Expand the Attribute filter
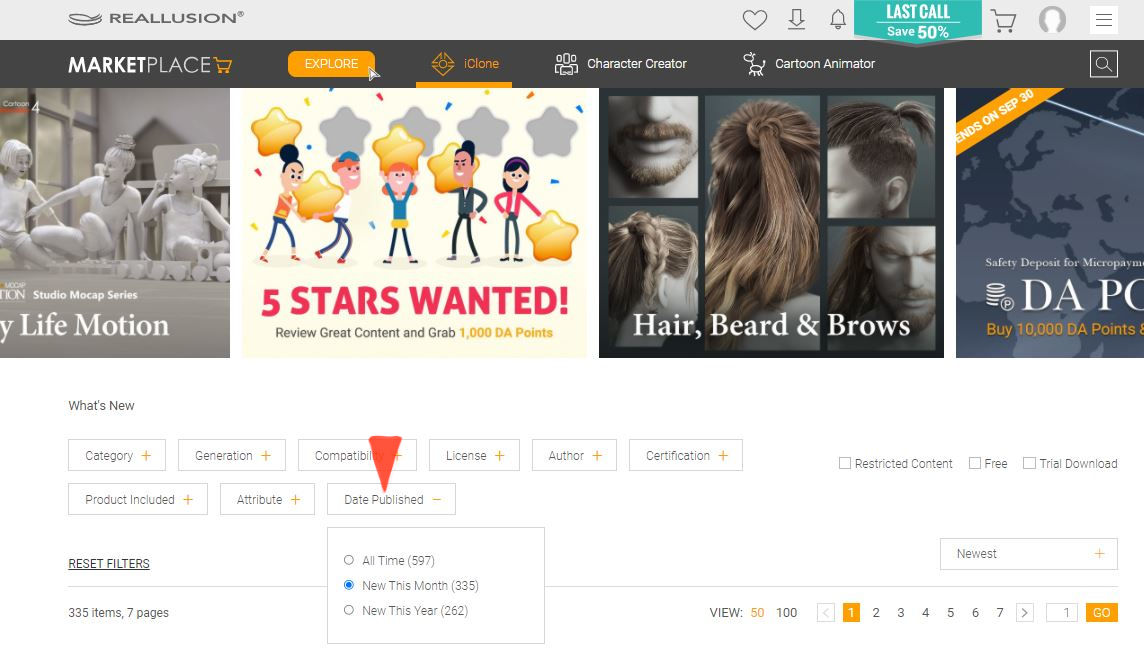 [x=267, y=499]
